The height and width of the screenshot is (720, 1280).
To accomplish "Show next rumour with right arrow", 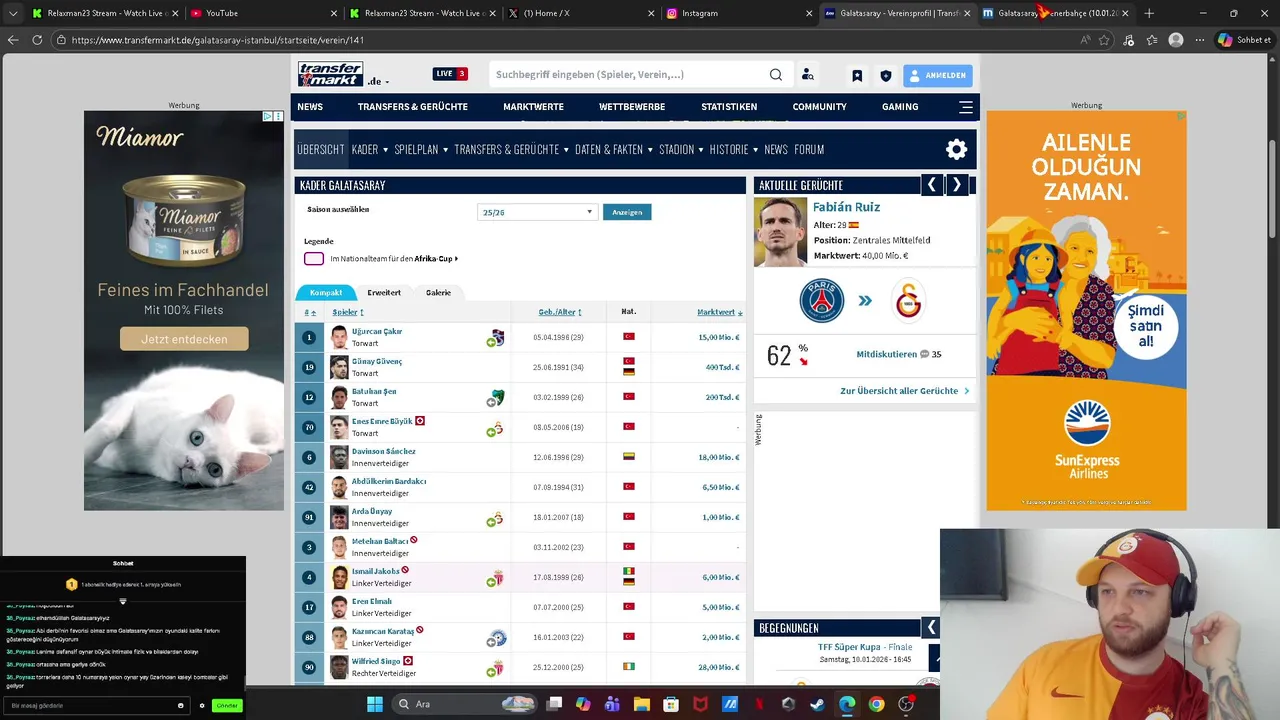I will [x=957, y=185].
